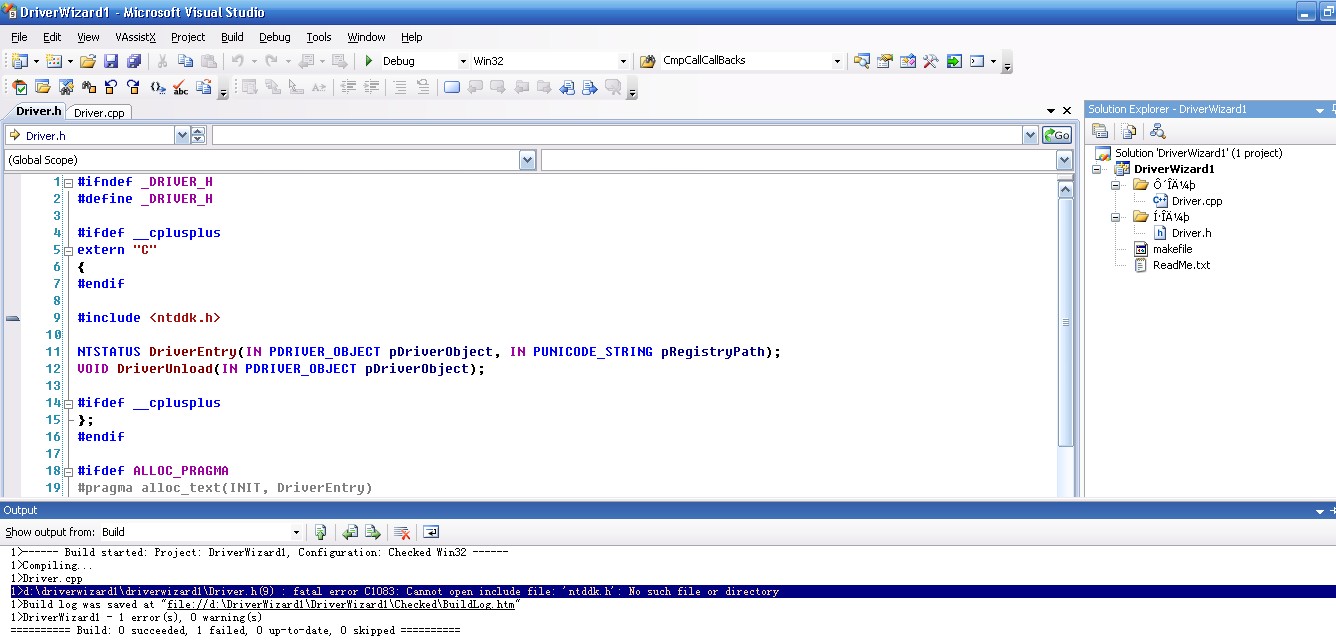
Task: Open the BuildLog.htm file link
Action: [343, 604]
